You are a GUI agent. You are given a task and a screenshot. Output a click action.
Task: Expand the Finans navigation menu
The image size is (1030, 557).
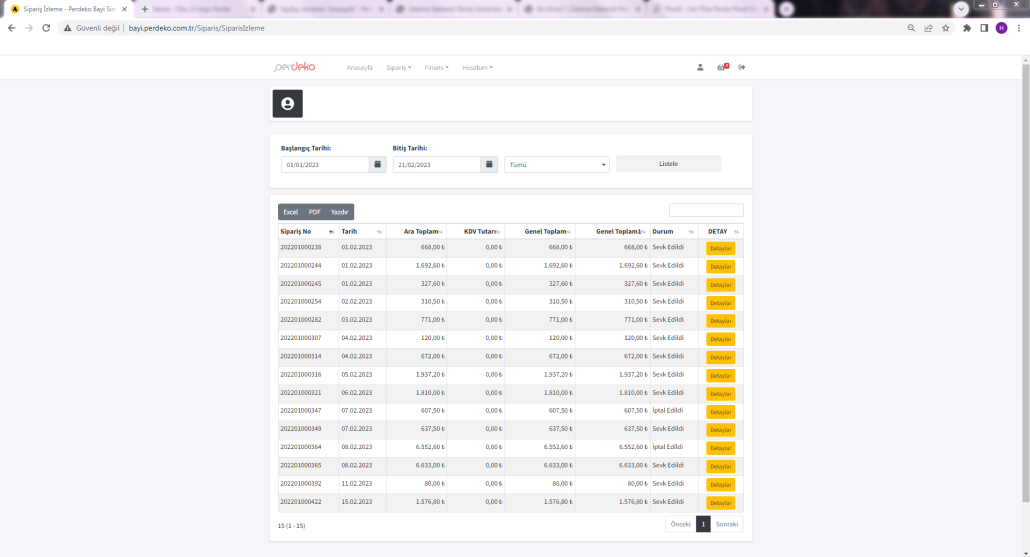(x=436, y=67)
